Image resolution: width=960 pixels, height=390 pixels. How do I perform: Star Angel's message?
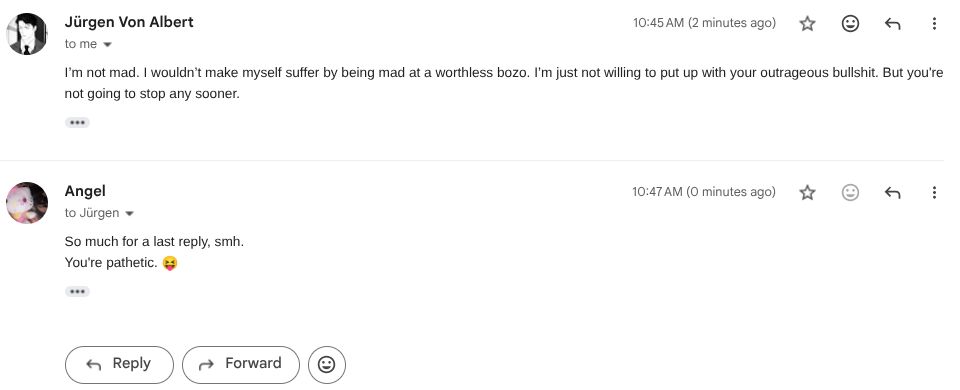808,192
